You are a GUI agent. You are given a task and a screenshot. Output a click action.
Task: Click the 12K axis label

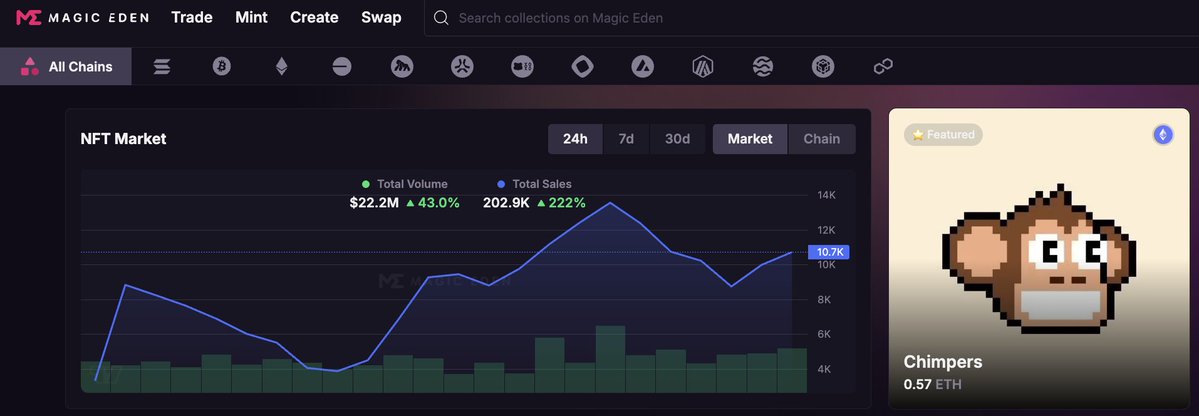(x=826, y=230)
